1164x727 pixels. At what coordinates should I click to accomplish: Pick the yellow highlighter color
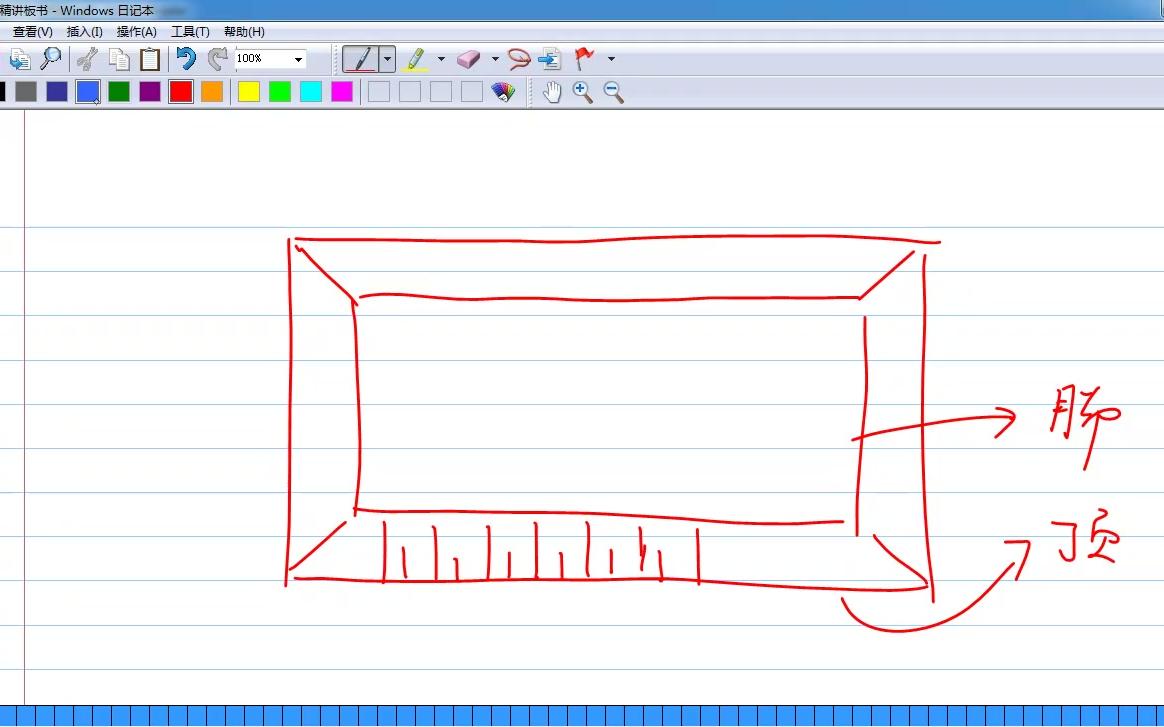249,91
